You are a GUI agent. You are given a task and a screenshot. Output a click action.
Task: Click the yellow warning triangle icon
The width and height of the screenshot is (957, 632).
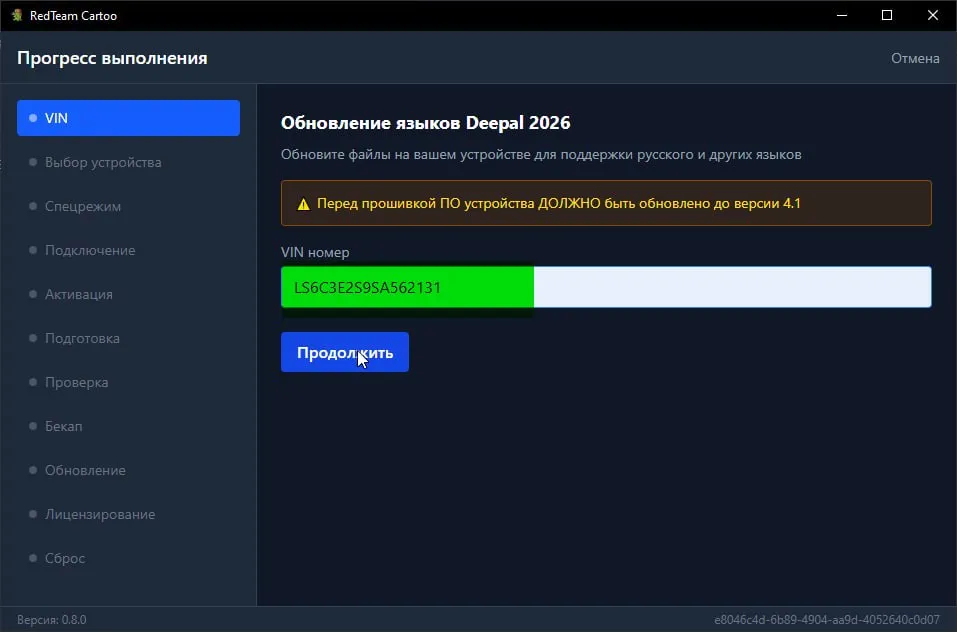point(303,204)
